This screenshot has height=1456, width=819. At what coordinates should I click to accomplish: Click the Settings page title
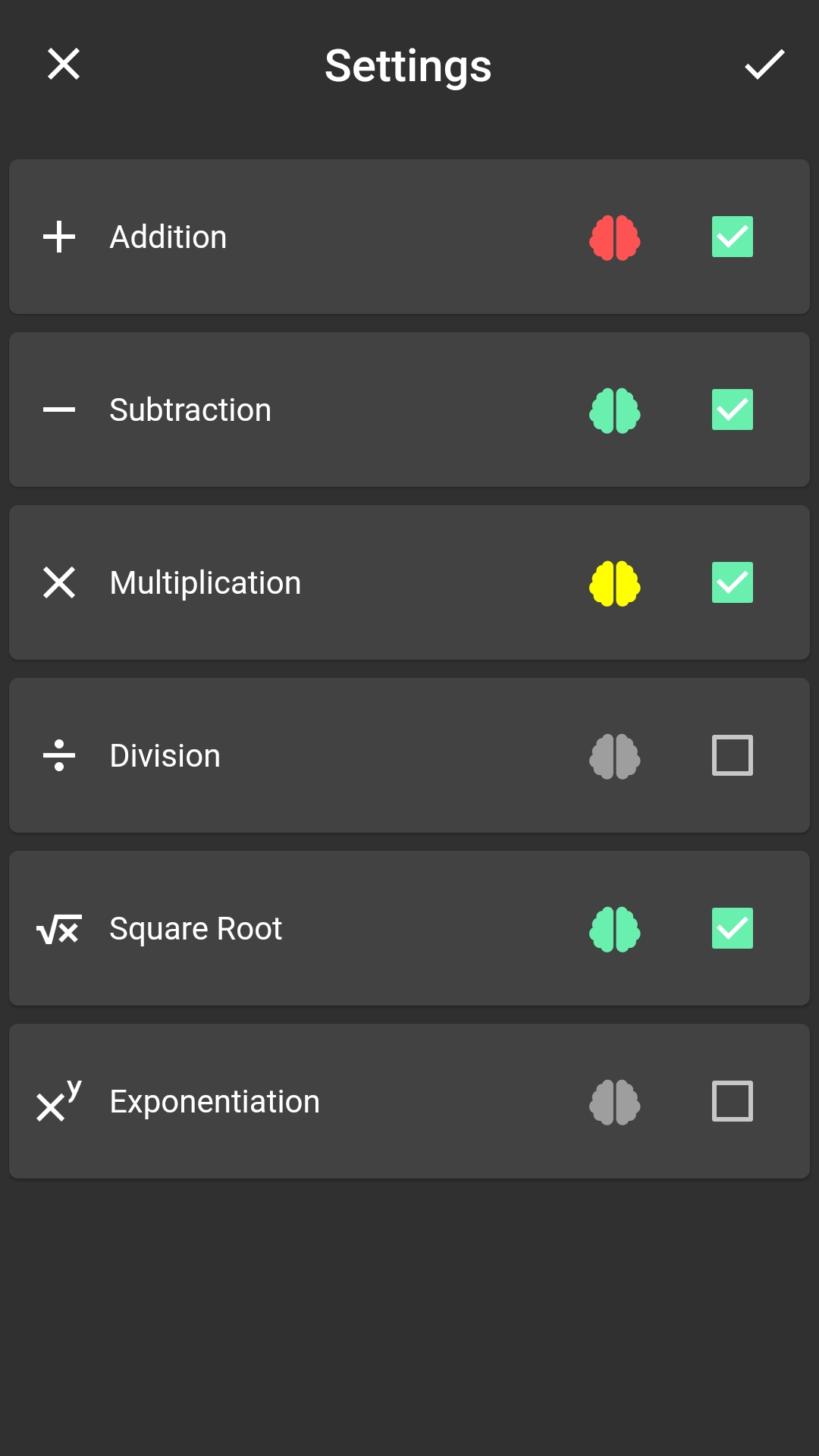click(x=408, y=67)
